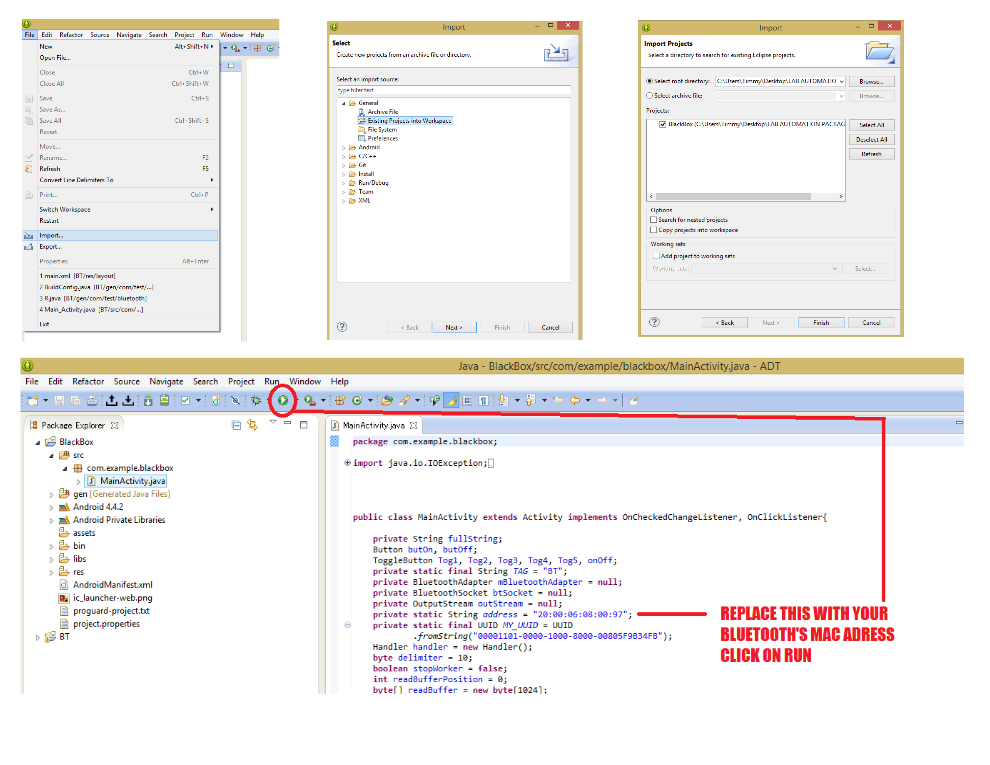Click the New Java Package toolbar icon
Screen dimensions: 990x765
[340, 400]
